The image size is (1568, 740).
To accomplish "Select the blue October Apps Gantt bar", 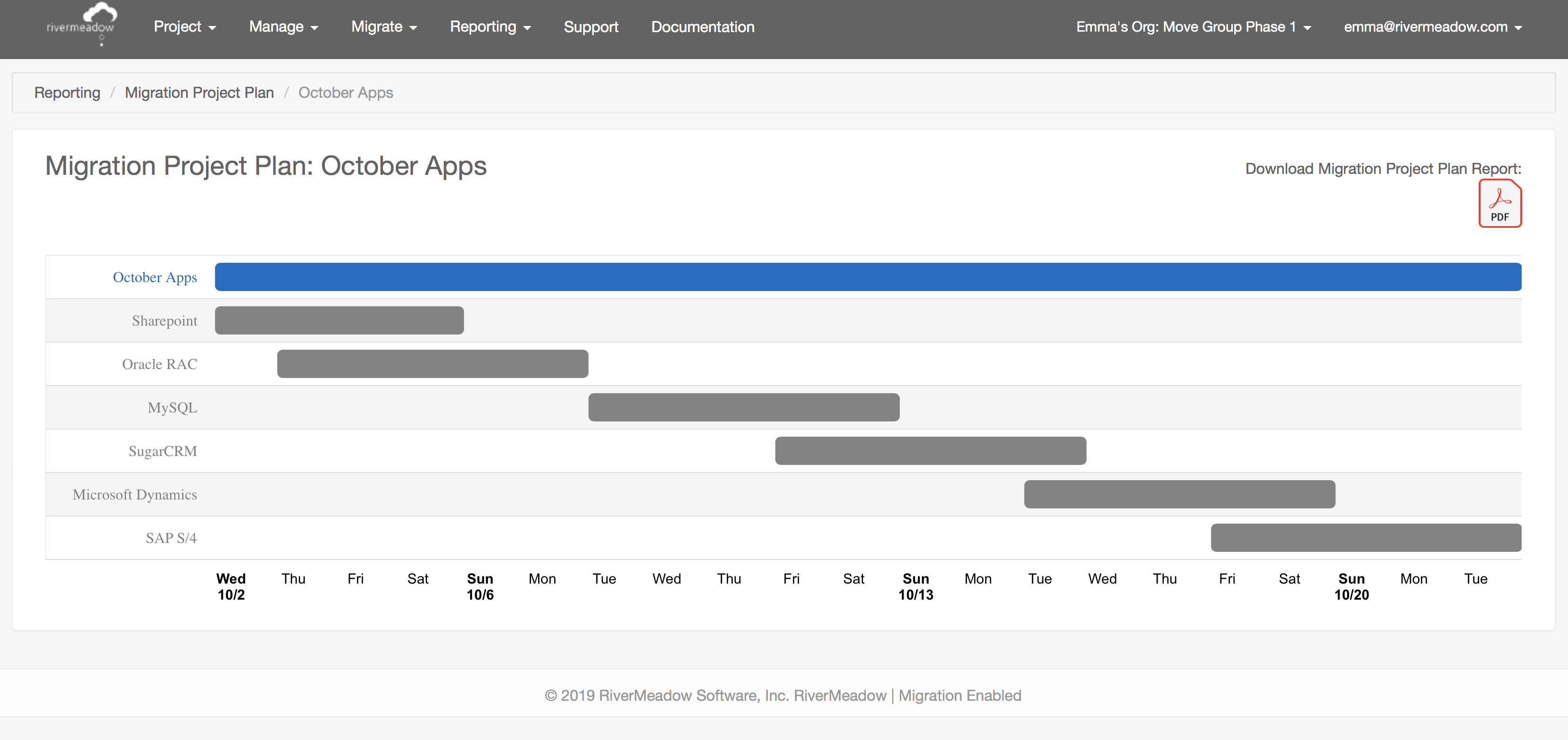I will tap(868, 277).
